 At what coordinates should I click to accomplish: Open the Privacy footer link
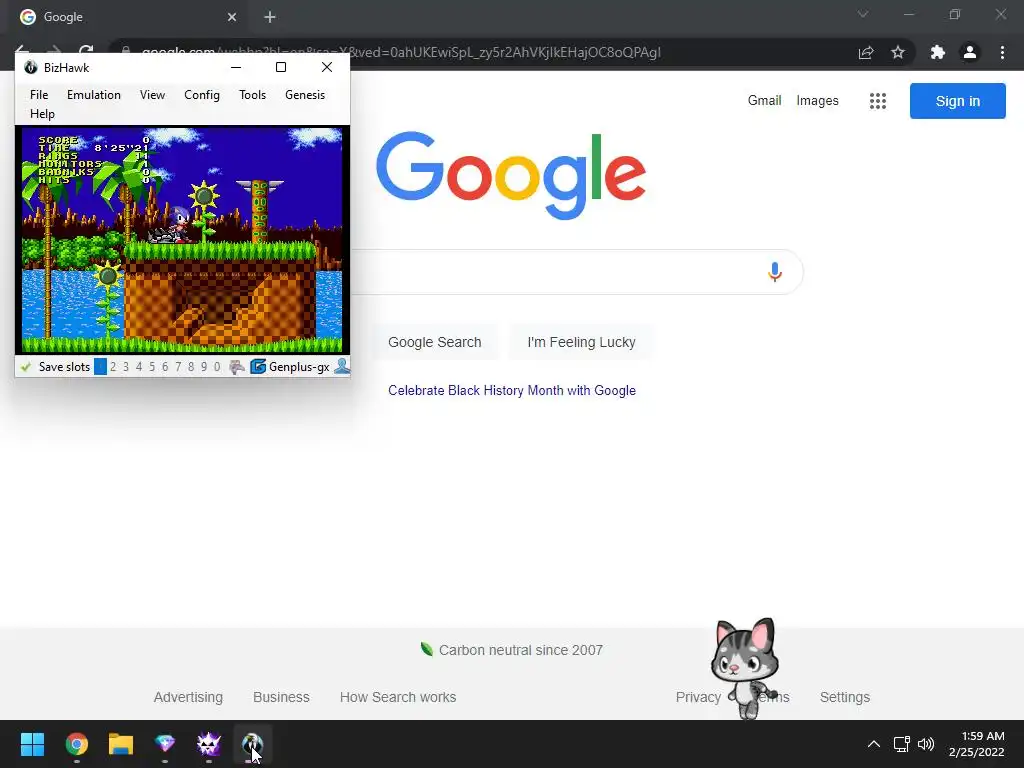point(698,697)
